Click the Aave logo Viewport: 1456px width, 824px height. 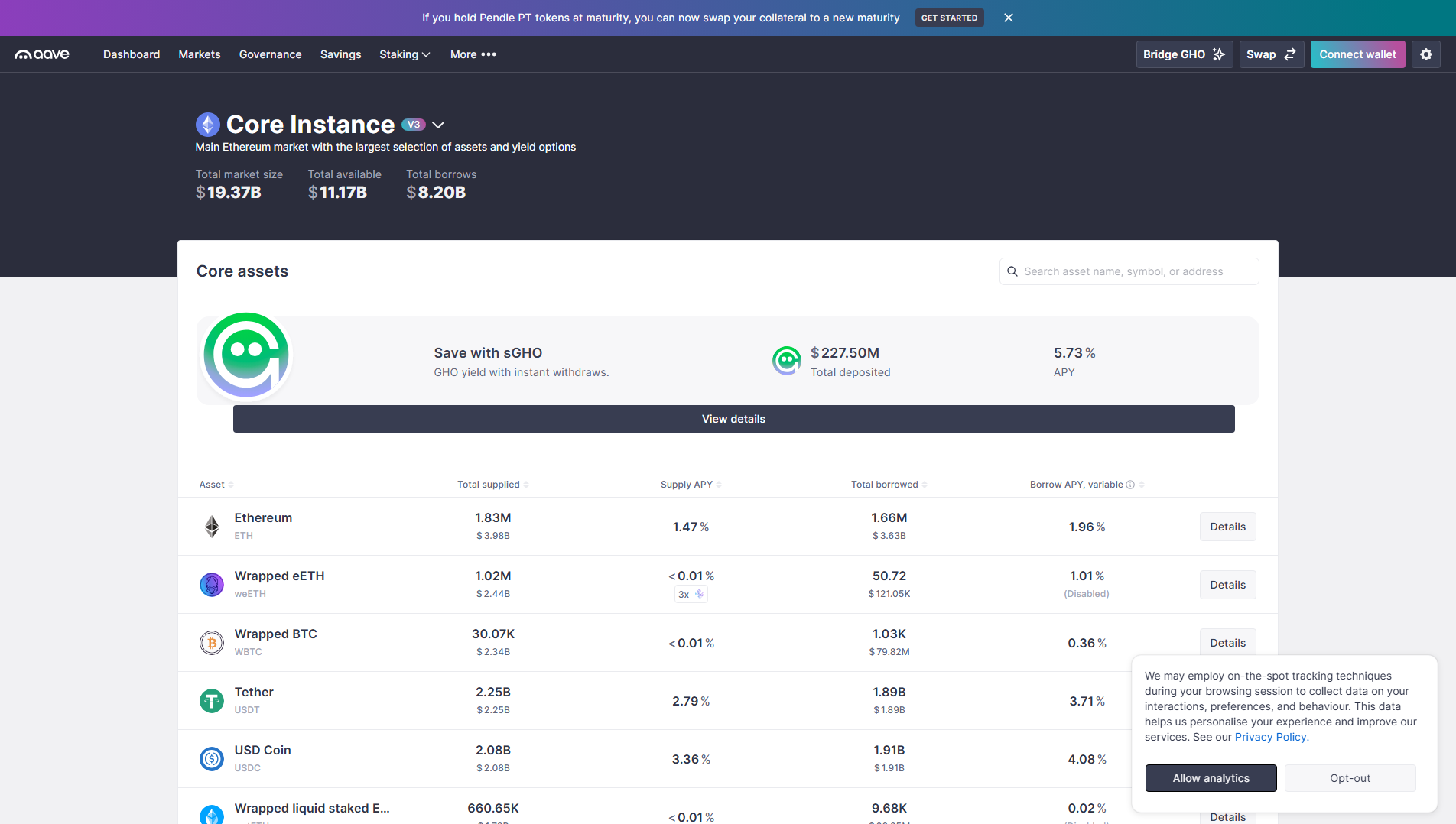(42, 54)
